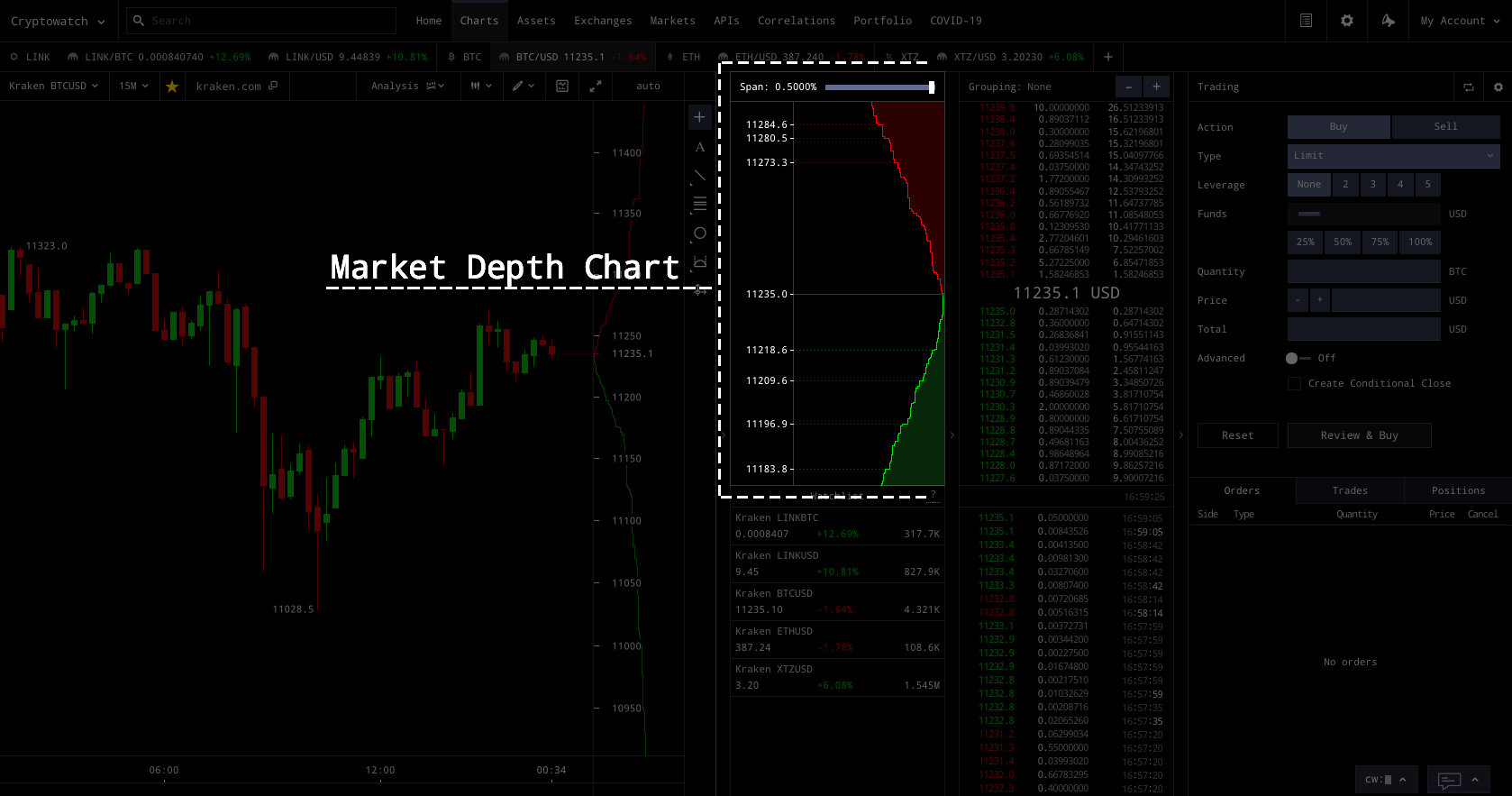Favorite Kraken BTCUSD with star icon
Viewport: 1512px width, 796px height.
pyautogui.click(x=172, y=87)
